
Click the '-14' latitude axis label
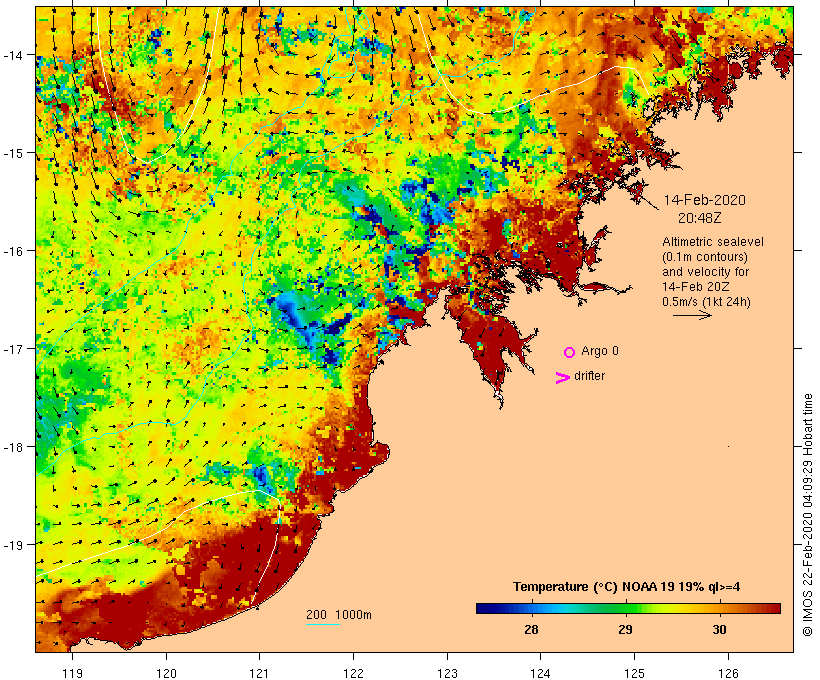tap(12, 55)
